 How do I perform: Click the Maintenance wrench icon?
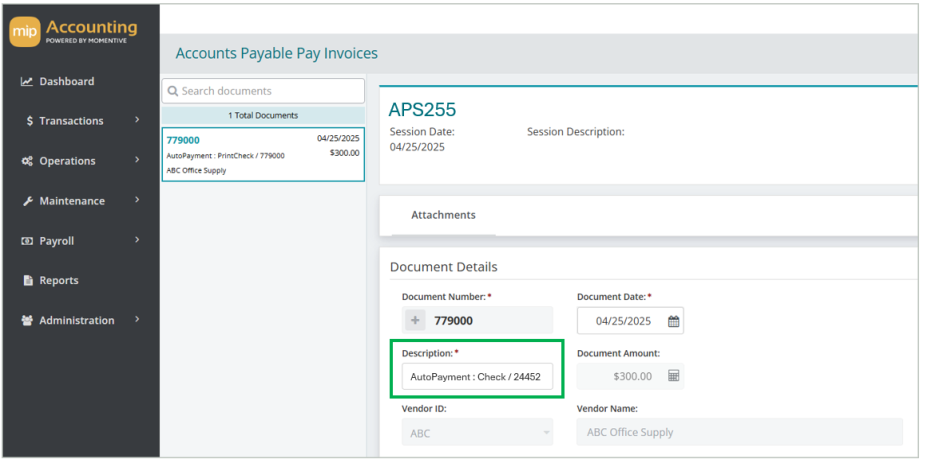point(28,201)
